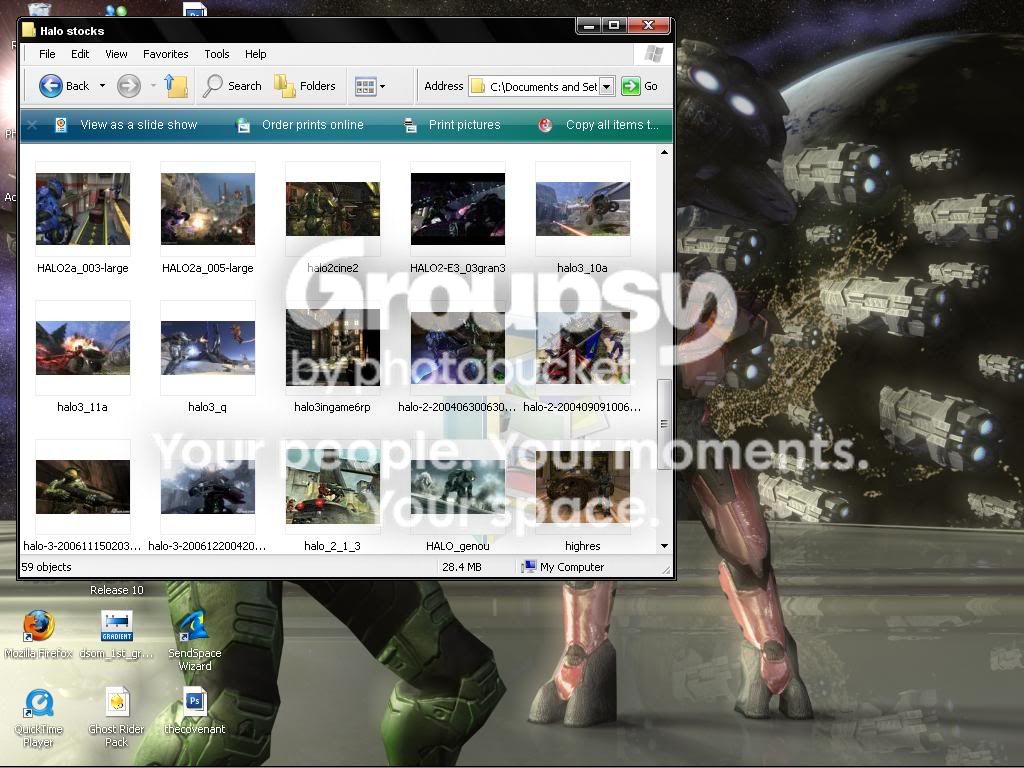
Task: Click the vertical scrollbar thumb in file list
Action: pyautogui.click(x=664, y=424)
